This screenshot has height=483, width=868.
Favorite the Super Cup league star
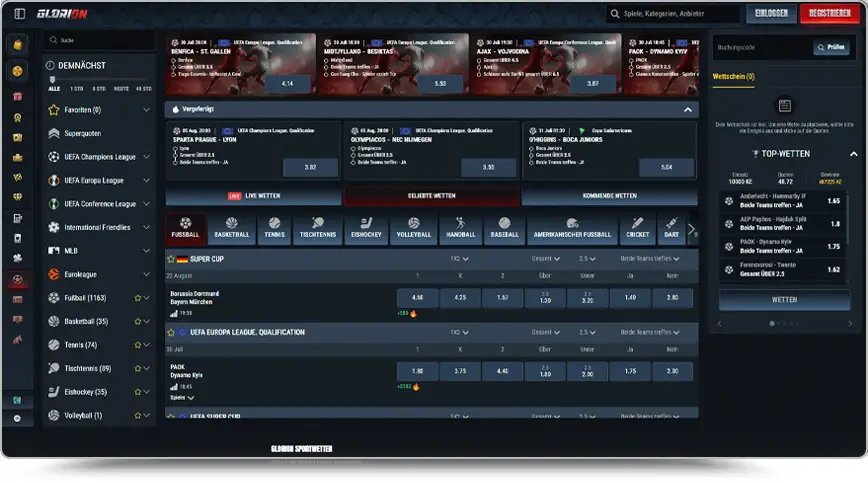tap(171, 259)
